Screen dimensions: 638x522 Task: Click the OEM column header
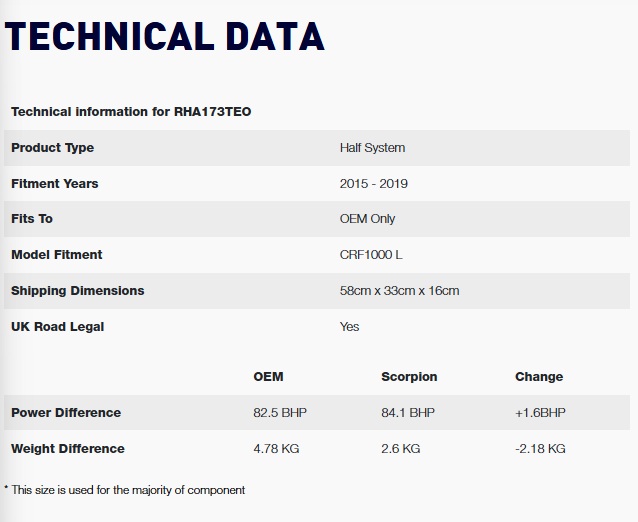(268, 377)
